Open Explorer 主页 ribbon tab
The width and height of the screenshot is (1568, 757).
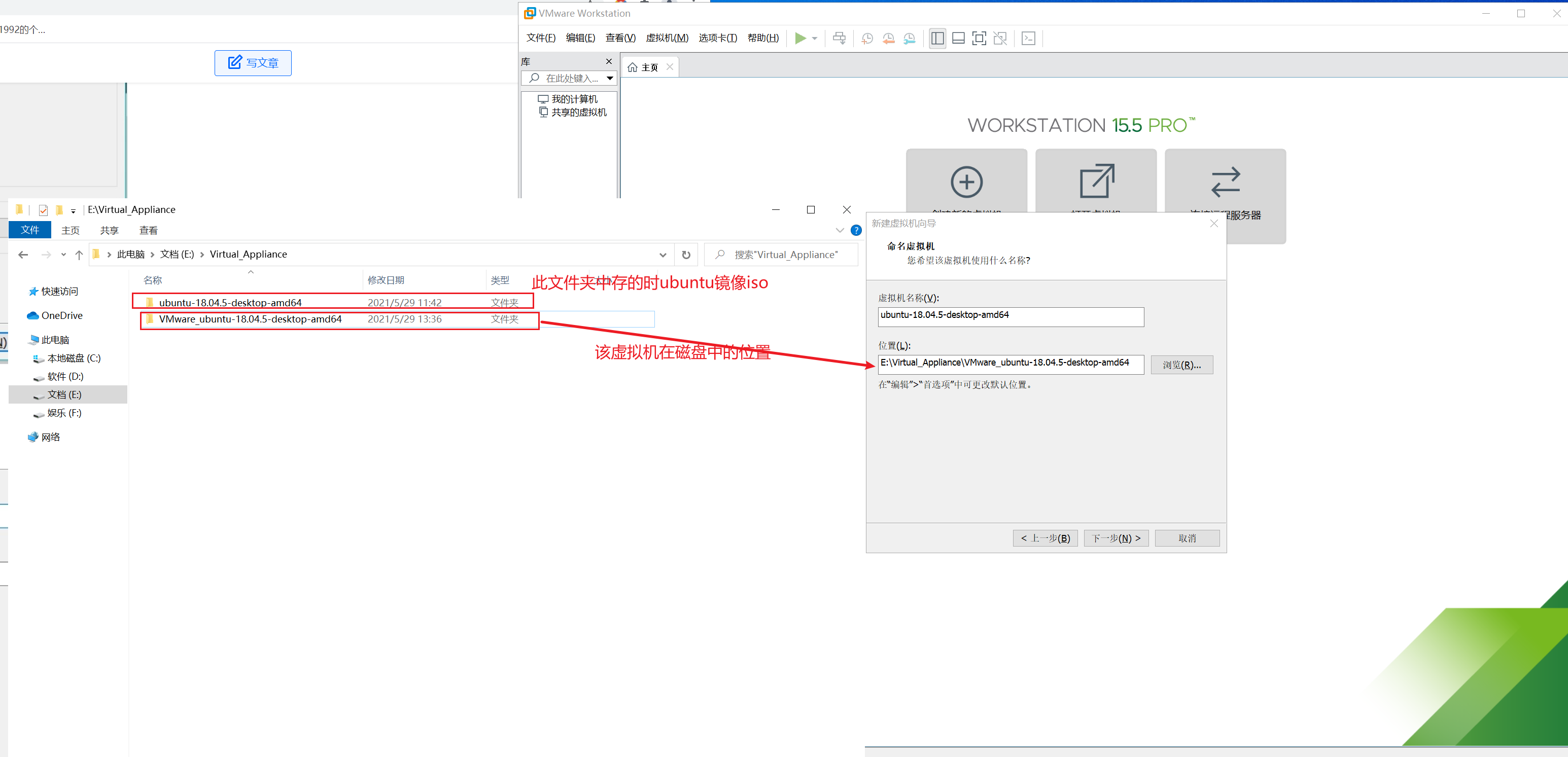coord(71,230)
